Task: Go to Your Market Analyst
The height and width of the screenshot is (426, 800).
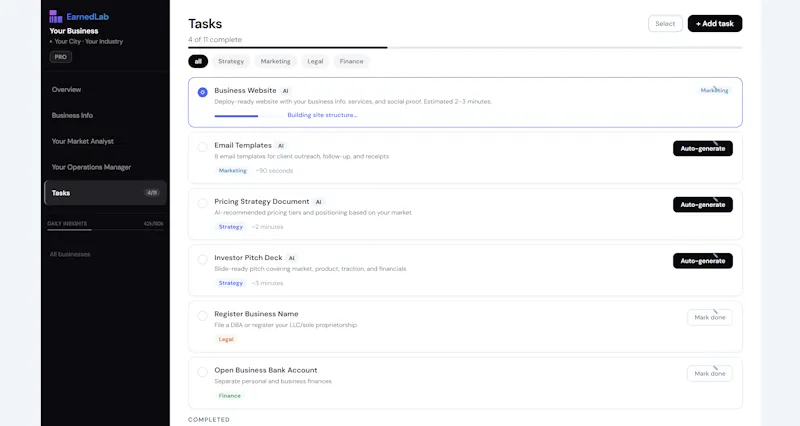Action: point(83,141)
